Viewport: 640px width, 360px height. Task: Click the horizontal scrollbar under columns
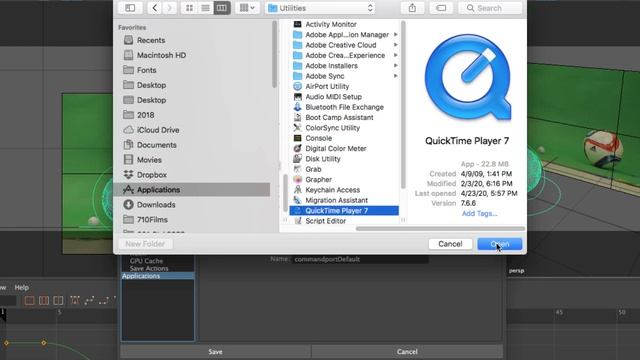pos(440,229)
